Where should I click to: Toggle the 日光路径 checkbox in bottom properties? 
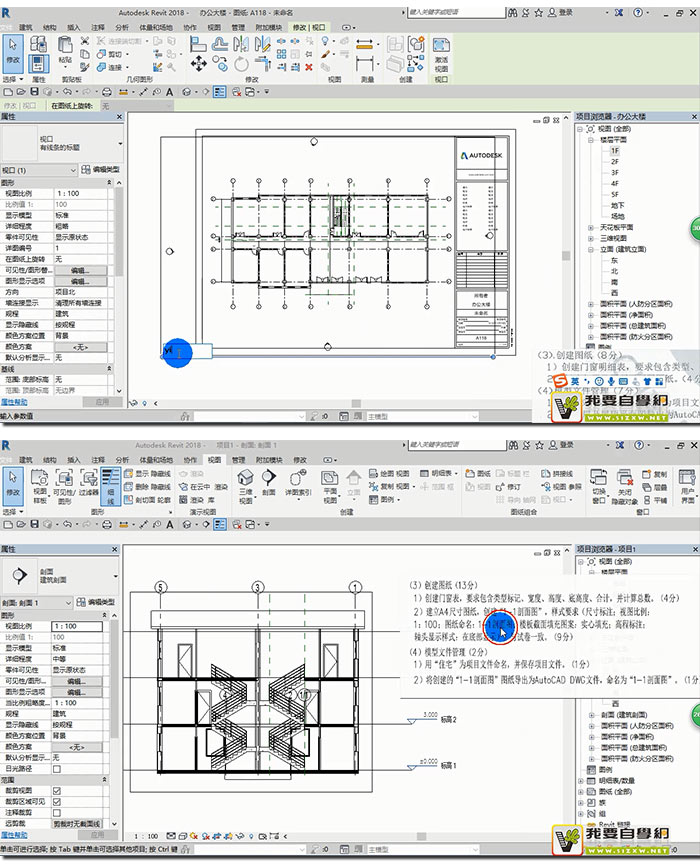pyautogui.click(x=56, y=769)
